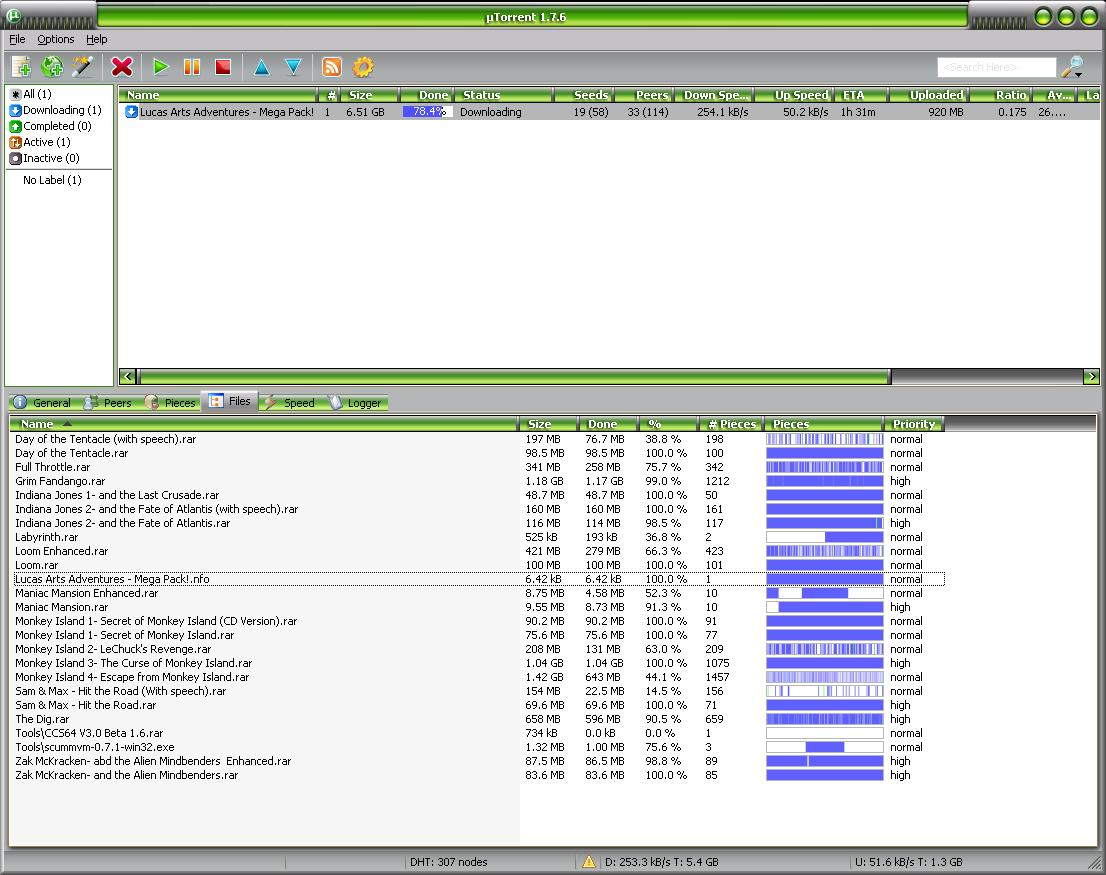Click Create New Torrent wand icon

point(83,67)
